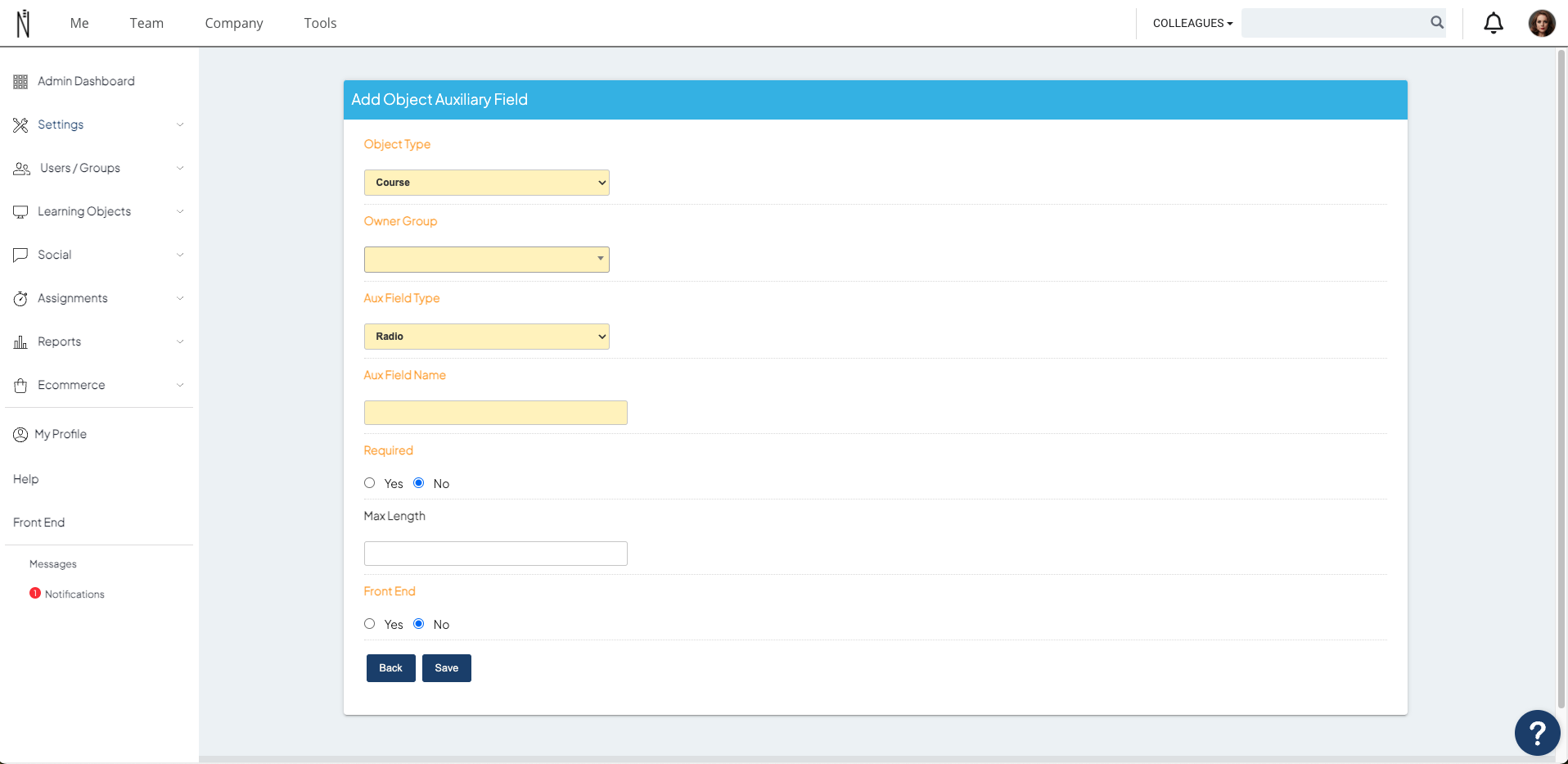Click the Learning Objects monitor icon

[20, 212]
